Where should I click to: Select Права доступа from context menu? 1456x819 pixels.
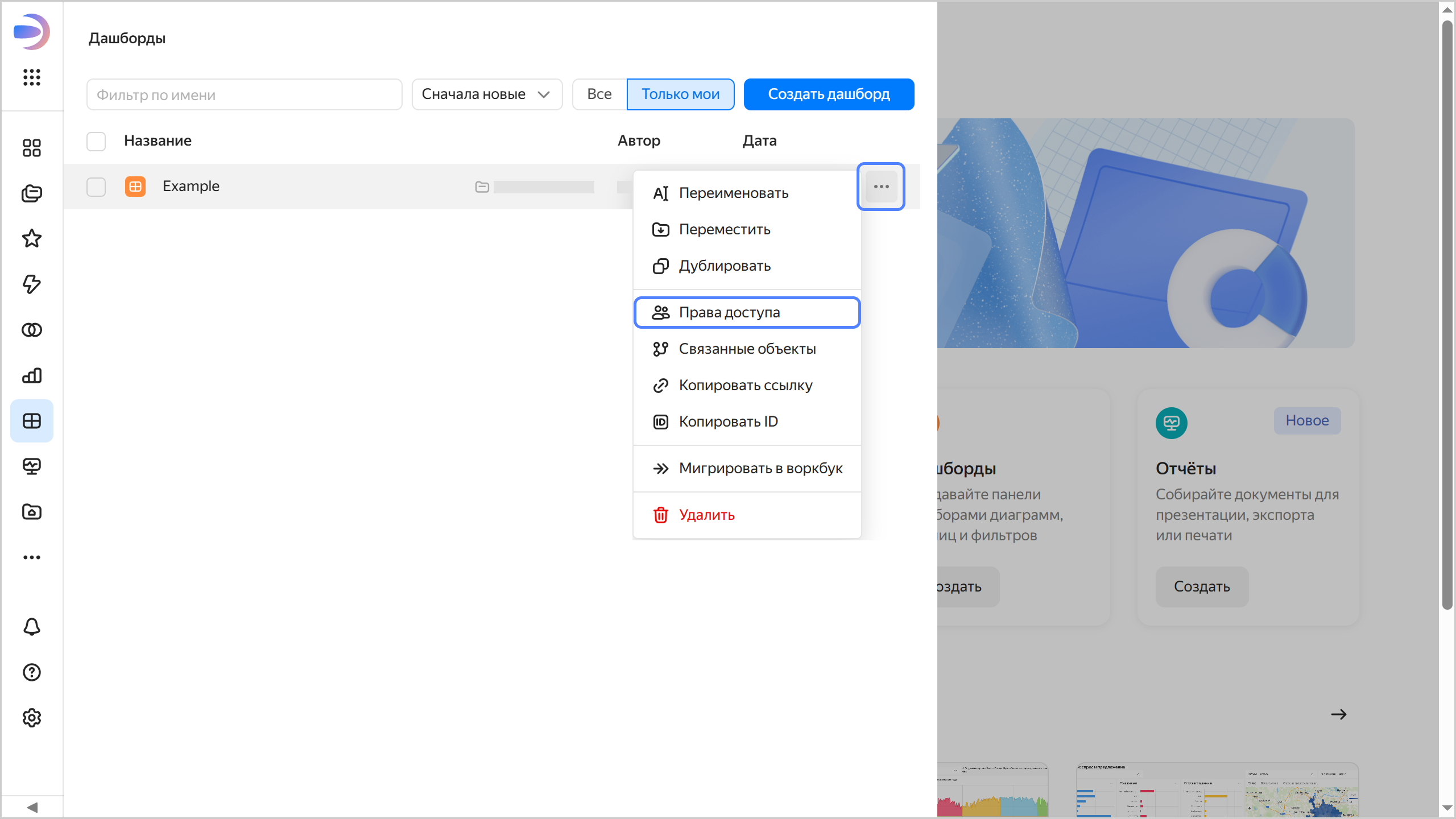tap(747, 312)
